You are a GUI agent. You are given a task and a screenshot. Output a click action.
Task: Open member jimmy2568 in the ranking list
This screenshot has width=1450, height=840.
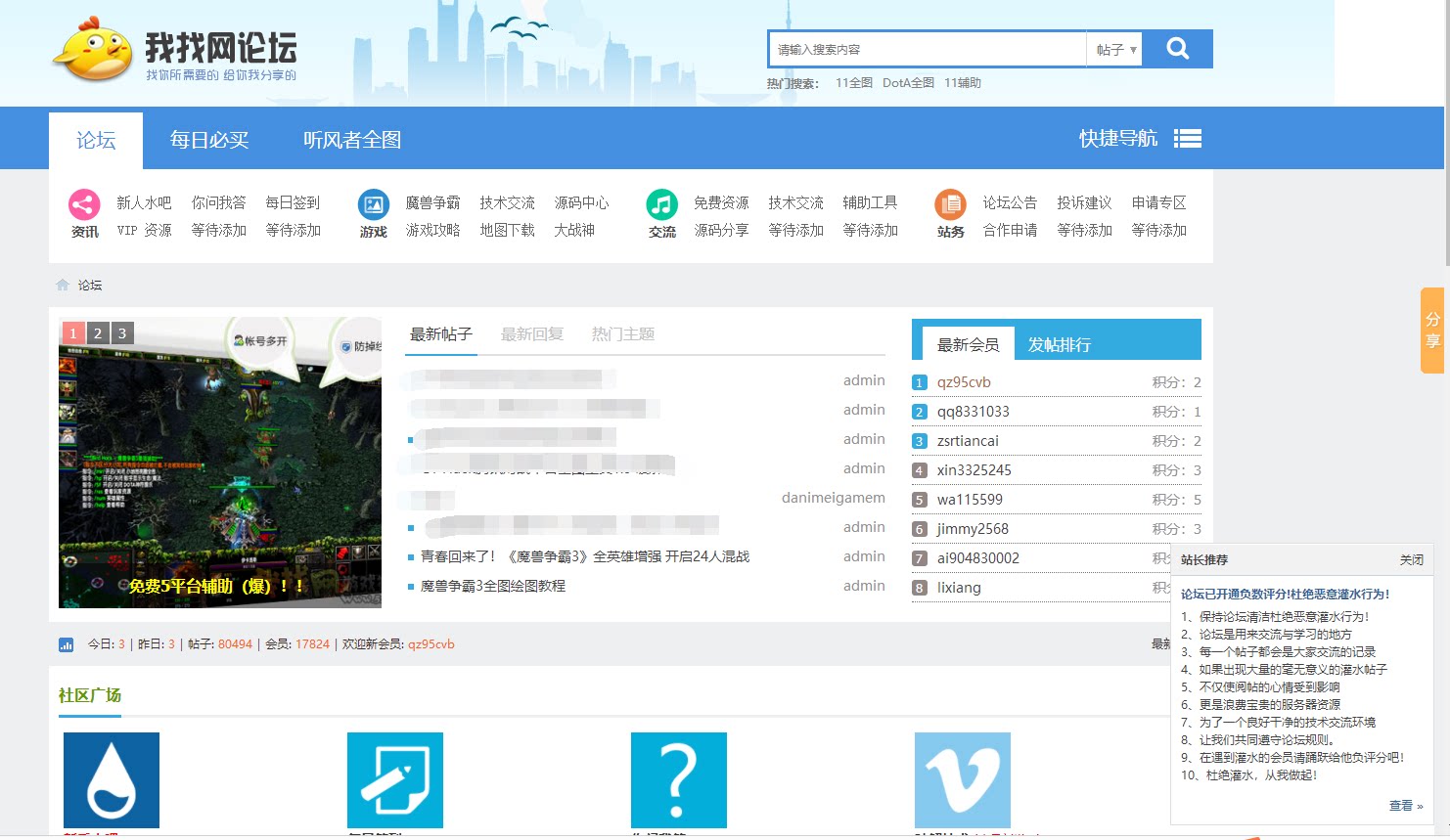[x=973, y=529]
